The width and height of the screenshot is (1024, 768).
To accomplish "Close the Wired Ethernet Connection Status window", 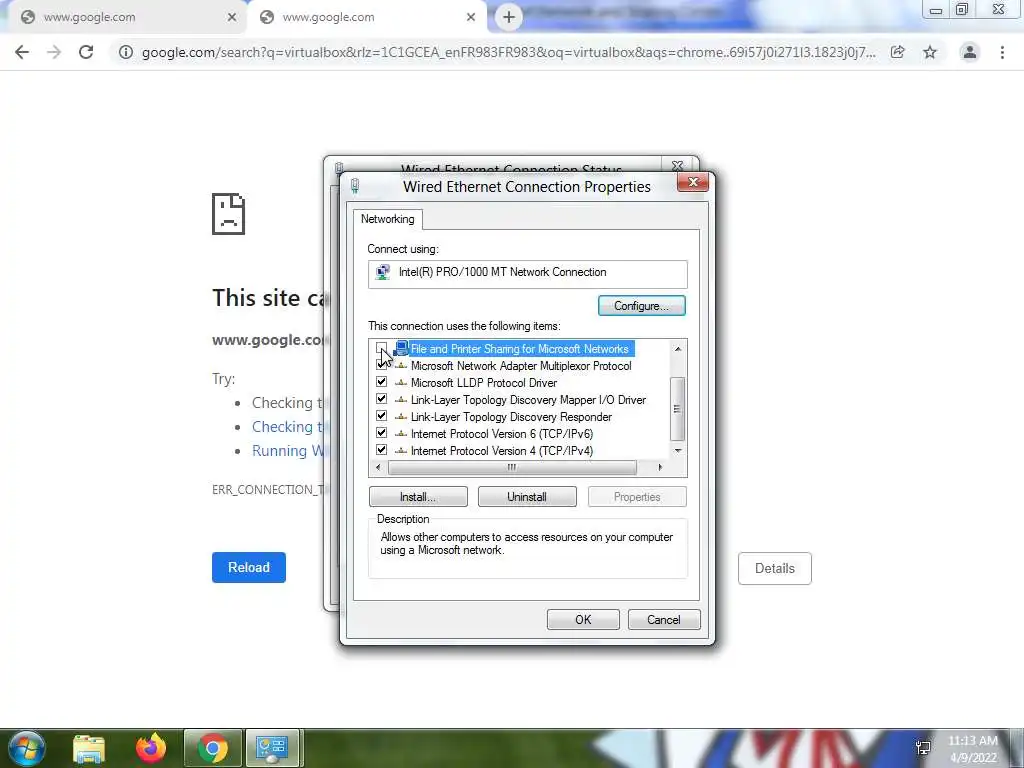I will point(678,166).
